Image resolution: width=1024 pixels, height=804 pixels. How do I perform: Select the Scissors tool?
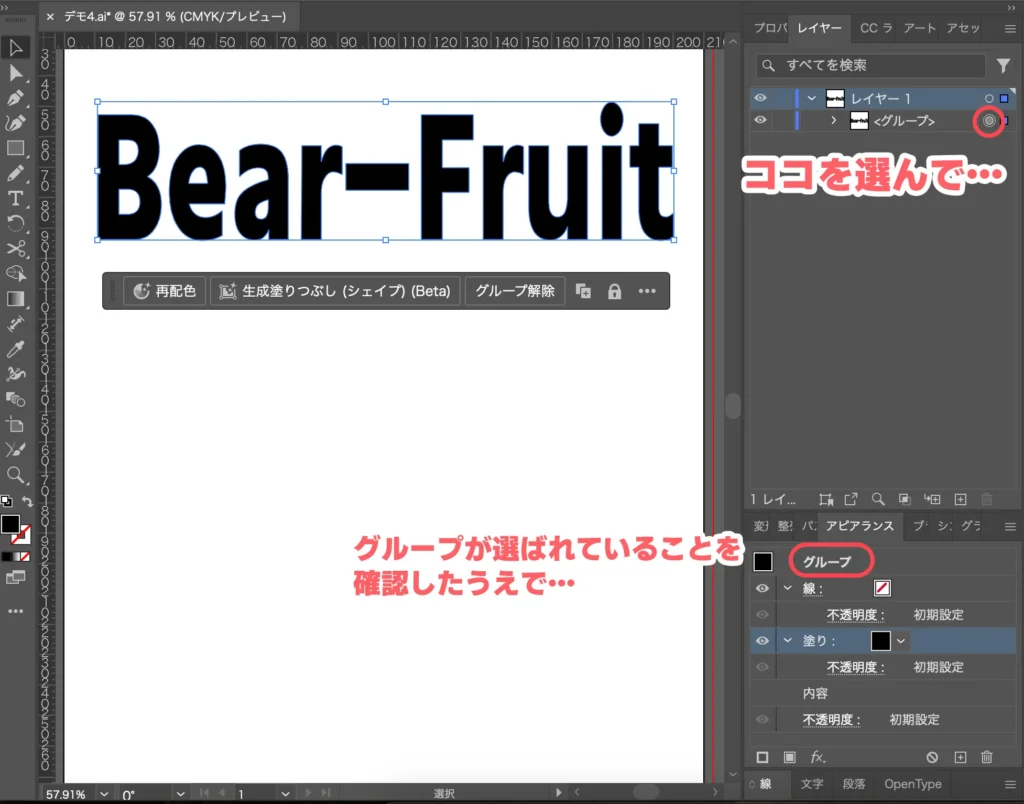pos(16,248)
